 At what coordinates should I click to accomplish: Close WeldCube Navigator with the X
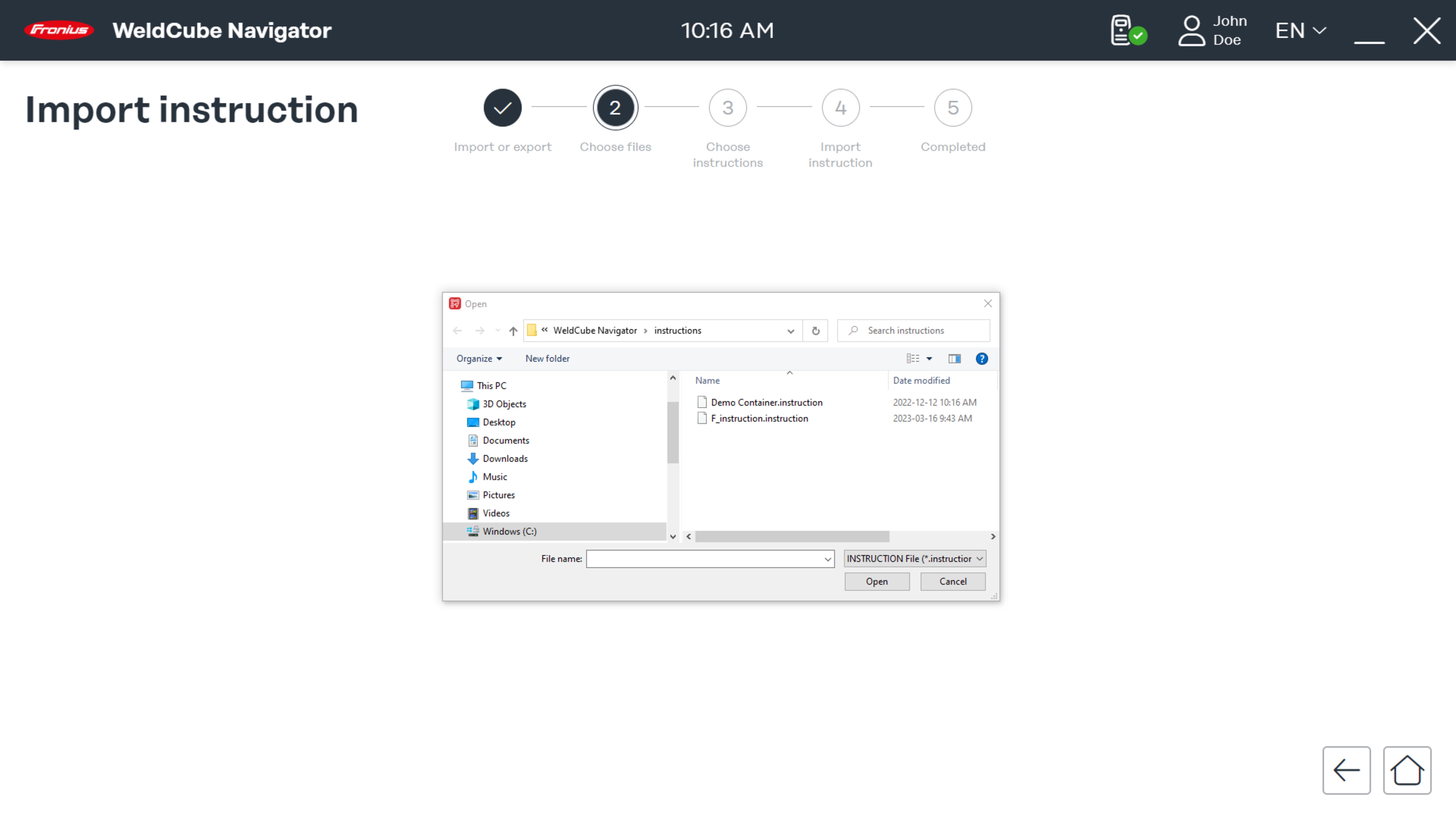point(1427,31)
